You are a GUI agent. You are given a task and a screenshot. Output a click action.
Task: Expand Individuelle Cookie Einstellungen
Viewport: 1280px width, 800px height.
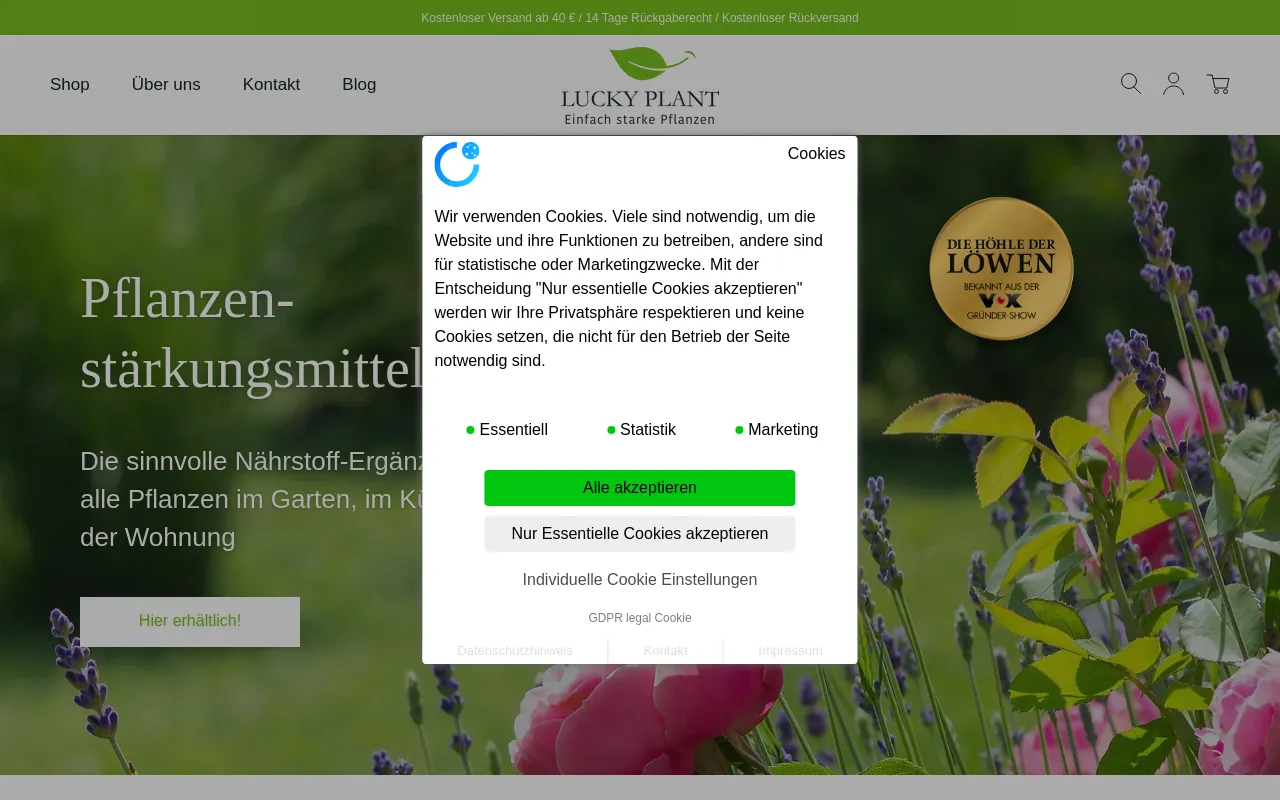(x=639, y=580)
